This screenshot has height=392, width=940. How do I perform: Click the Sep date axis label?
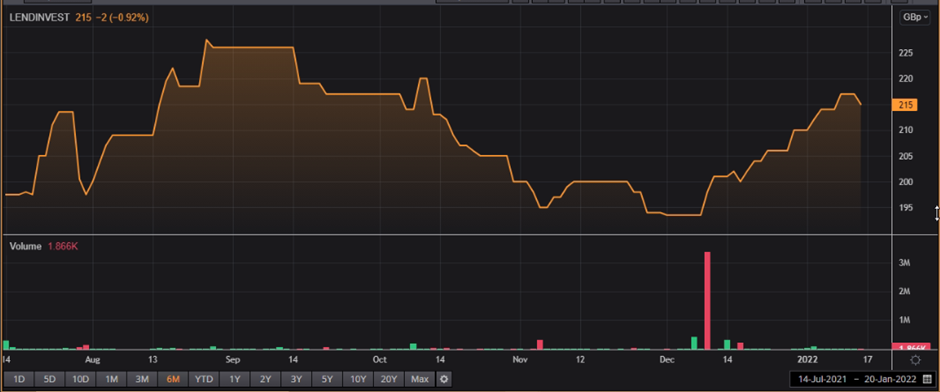(x=233, y=360)
